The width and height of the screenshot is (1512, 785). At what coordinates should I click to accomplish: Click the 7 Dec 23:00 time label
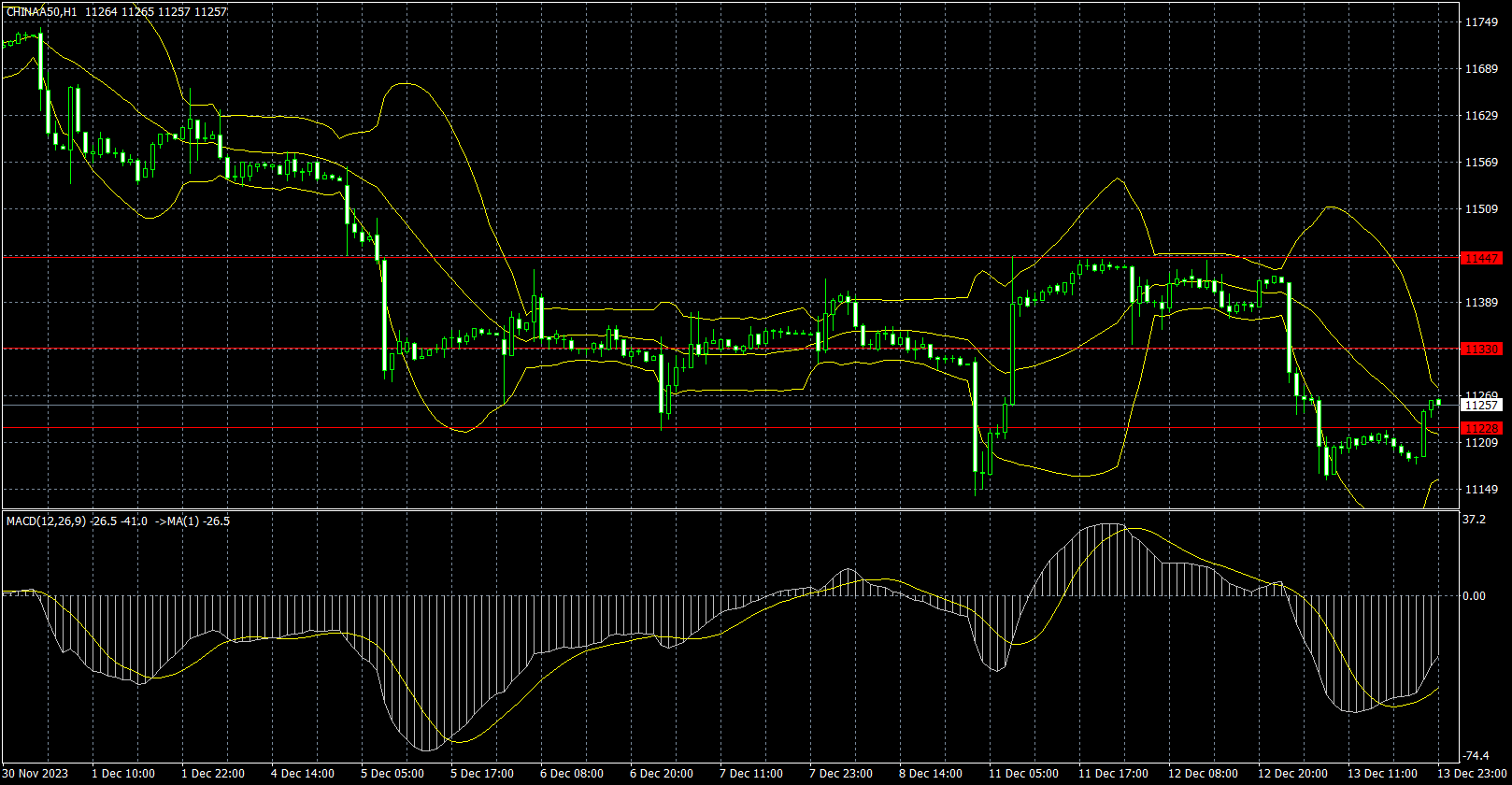(x=841, y=773)
